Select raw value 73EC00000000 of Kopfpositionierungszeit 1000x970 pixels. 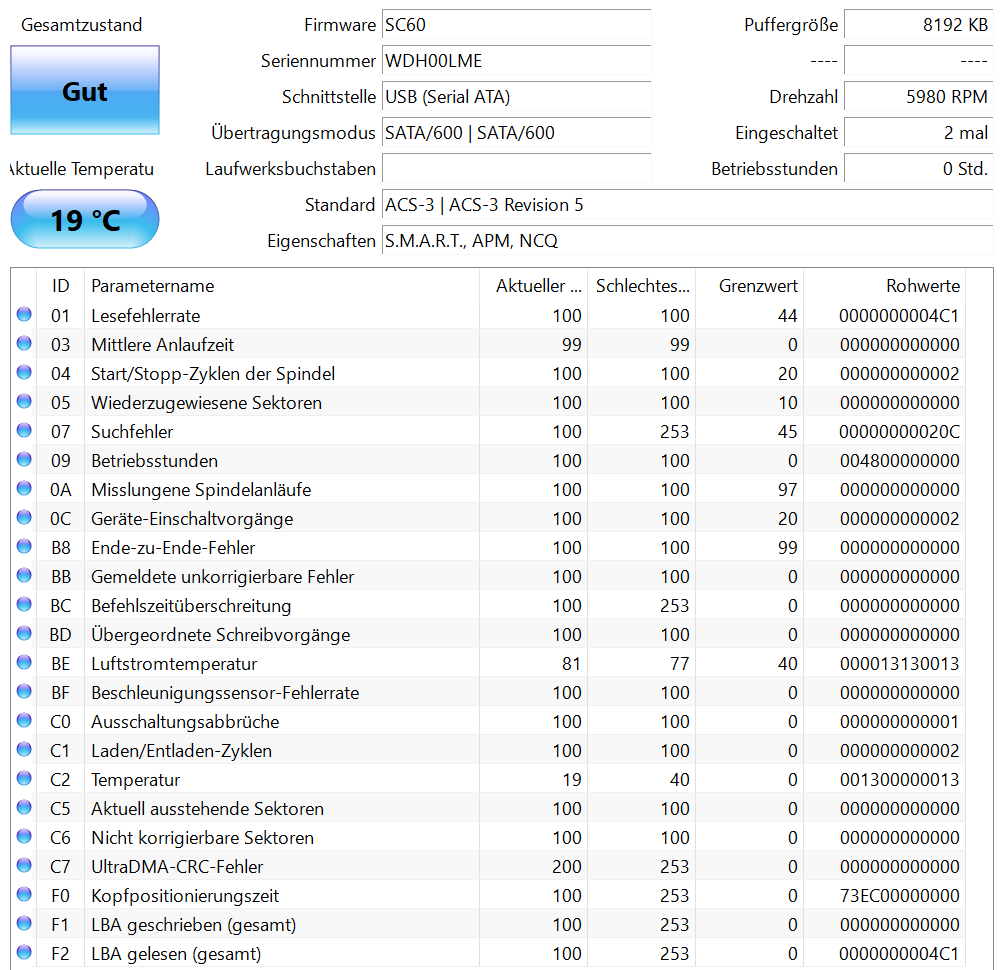899,896
